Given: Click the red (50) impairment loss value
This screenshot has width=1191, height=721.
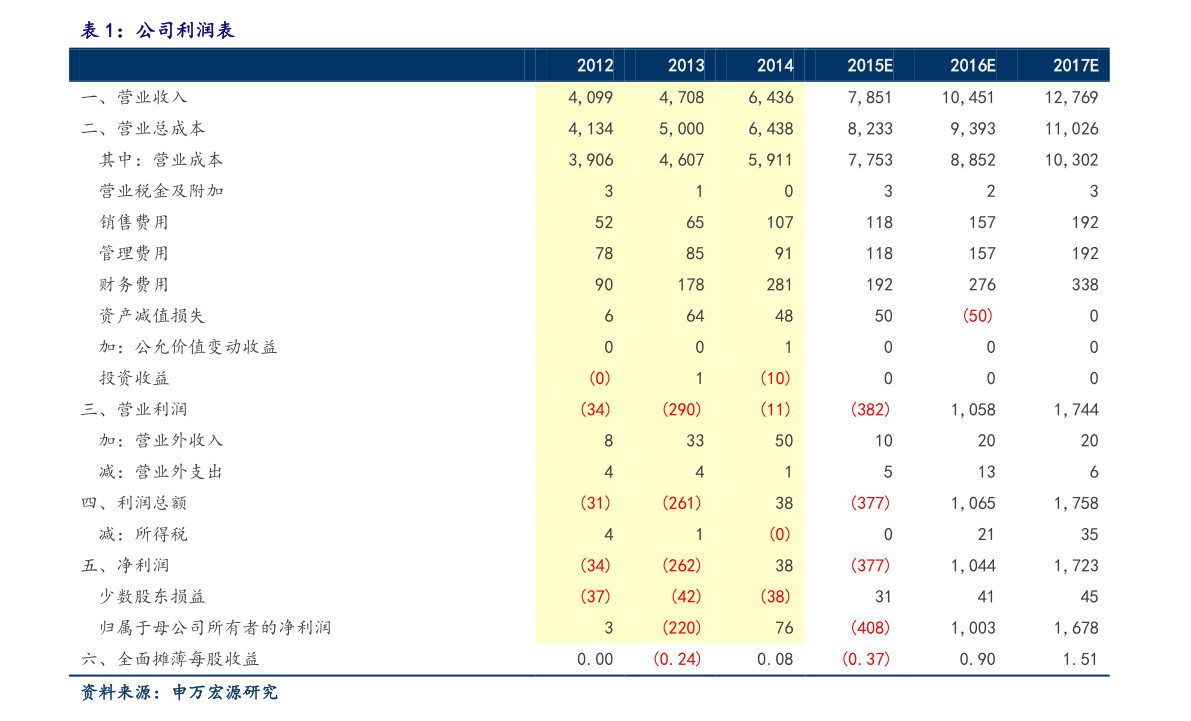Looking at the screenshot, I should click(x=978, y=315).
